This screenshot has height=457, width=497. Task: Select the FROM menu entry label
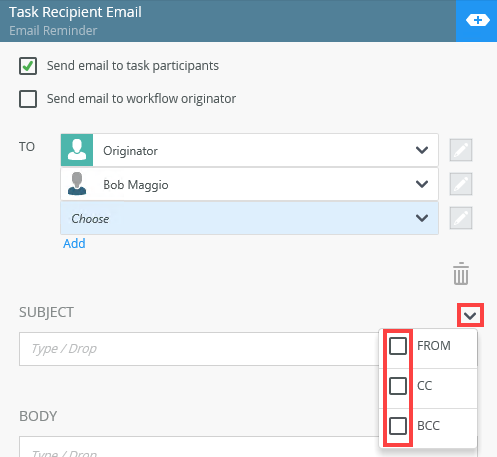[434, 346]
